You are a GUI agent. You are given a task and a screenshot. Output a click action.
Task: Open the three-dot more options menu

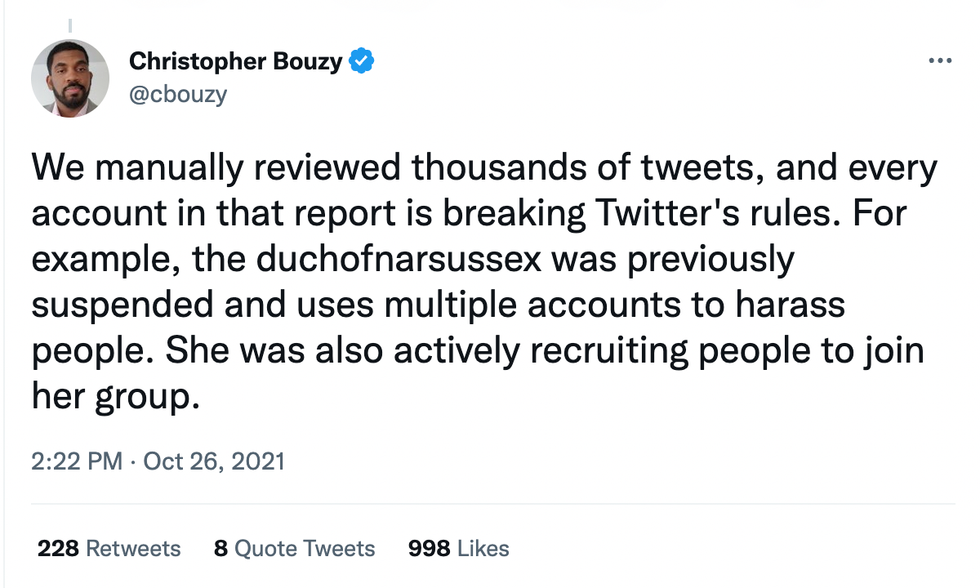coord(940,60)
